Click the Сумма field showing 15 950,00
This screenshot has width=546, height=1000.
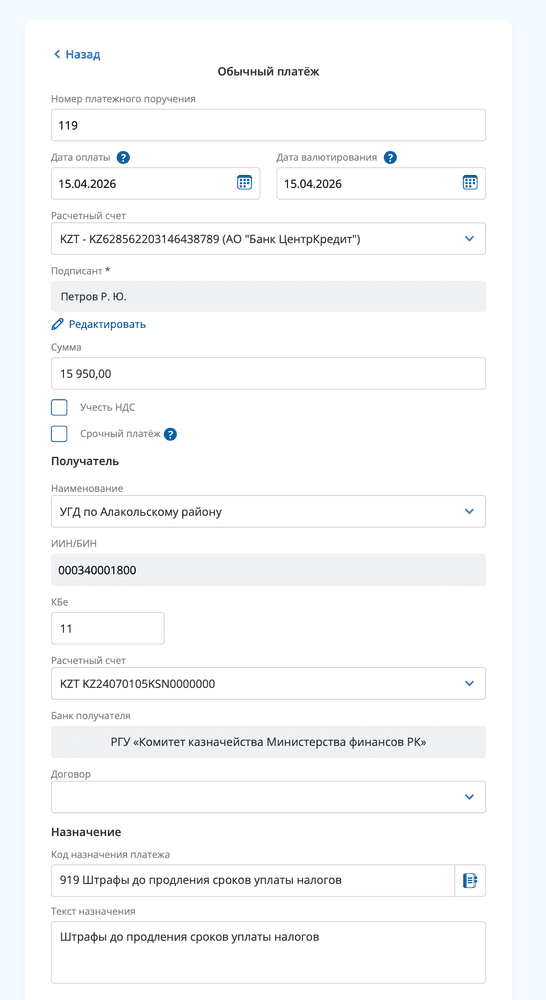(269, 374)
